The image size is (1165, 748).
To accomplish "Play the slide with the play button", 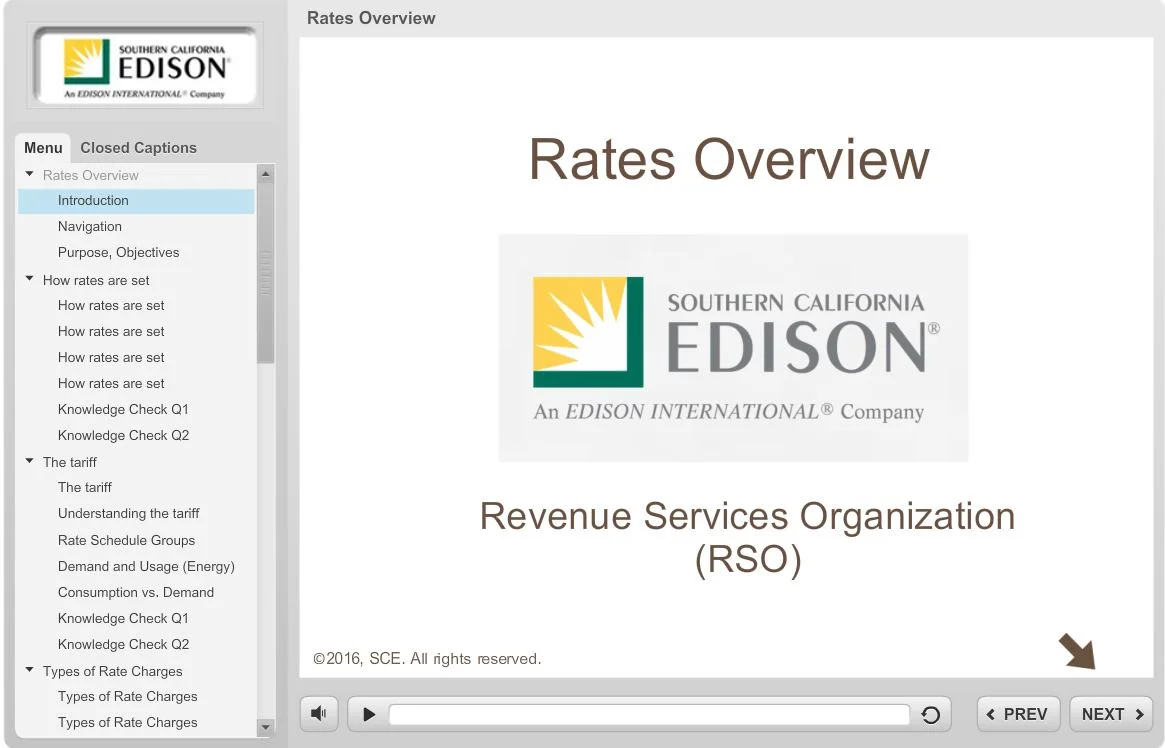I will tap(369, 715).
